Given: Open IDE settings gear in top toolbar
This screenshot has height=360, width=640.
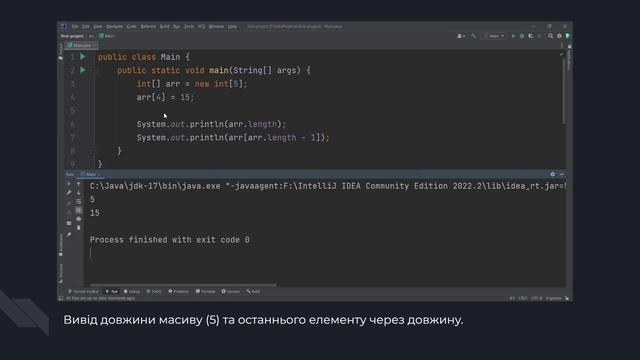Looking at the screenshot, I should 559,36.
